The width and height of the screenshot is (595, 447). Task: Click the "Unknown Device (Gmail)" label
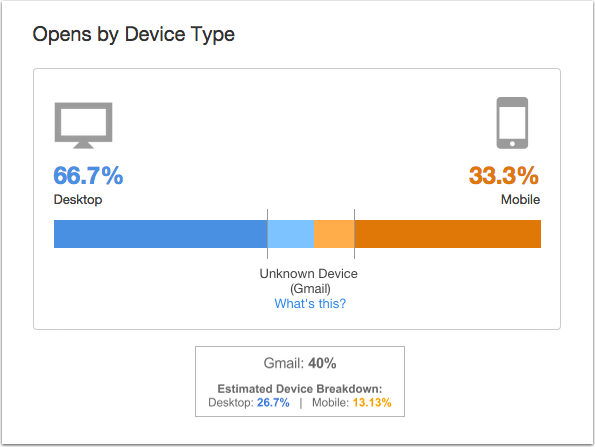309,281
